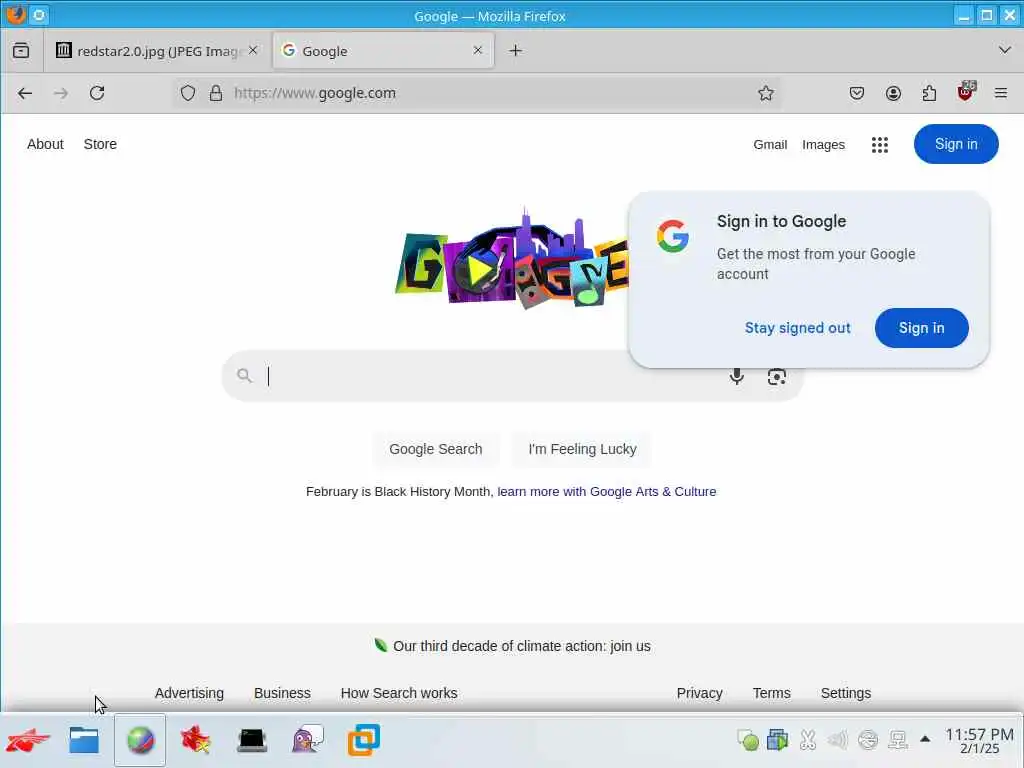This screenshot has width=1024, height=768.
Task: Open the volume speaker tray icon
Action: (837, 740)
